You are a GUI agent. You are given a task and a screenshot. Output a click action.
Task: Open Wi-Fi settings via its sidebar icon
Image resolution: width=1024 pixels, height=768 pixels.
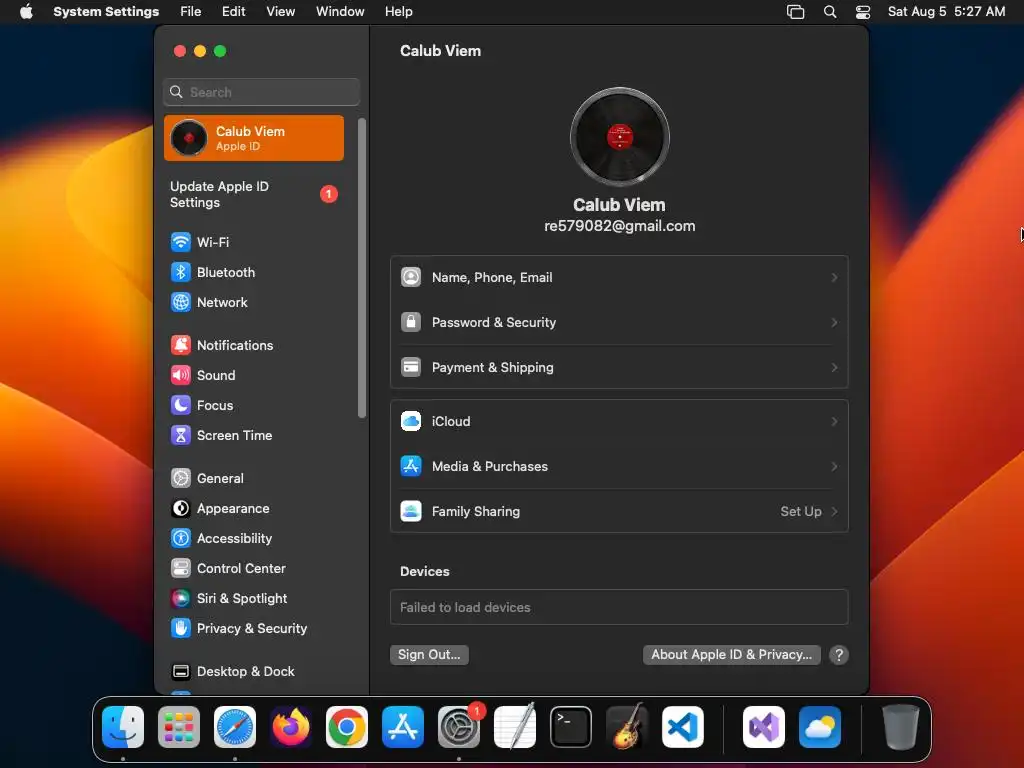click(x=180, y=242)
